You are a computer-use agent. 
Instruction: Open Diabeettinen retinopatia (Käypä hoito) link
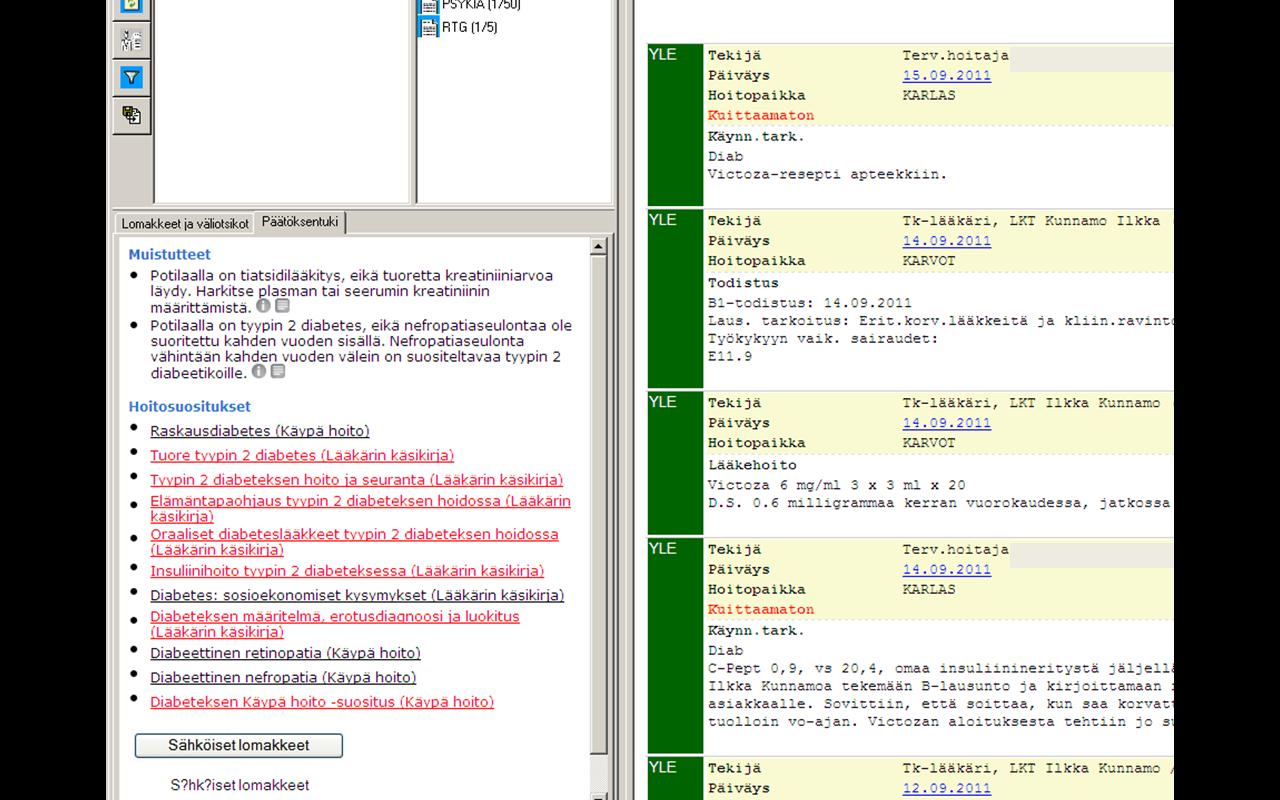coord(285,653)
